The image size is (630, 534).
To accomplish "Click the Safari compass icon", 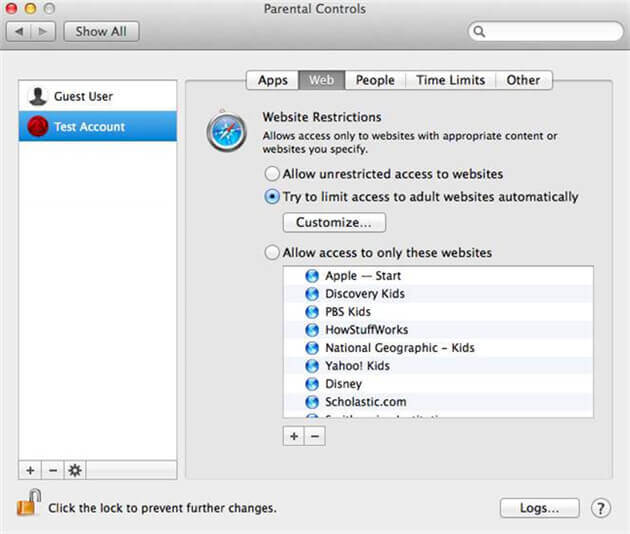I will point(227,132).
